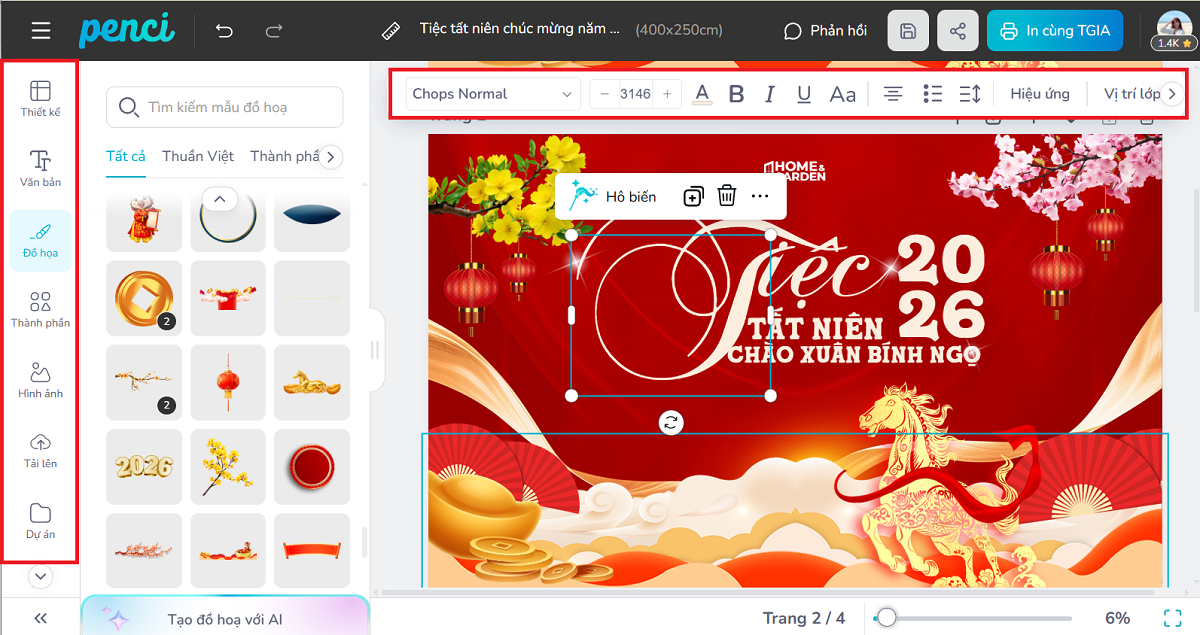The image size is (1200, 635).
Task: Open the hamburger main menu
Action: 41,31
